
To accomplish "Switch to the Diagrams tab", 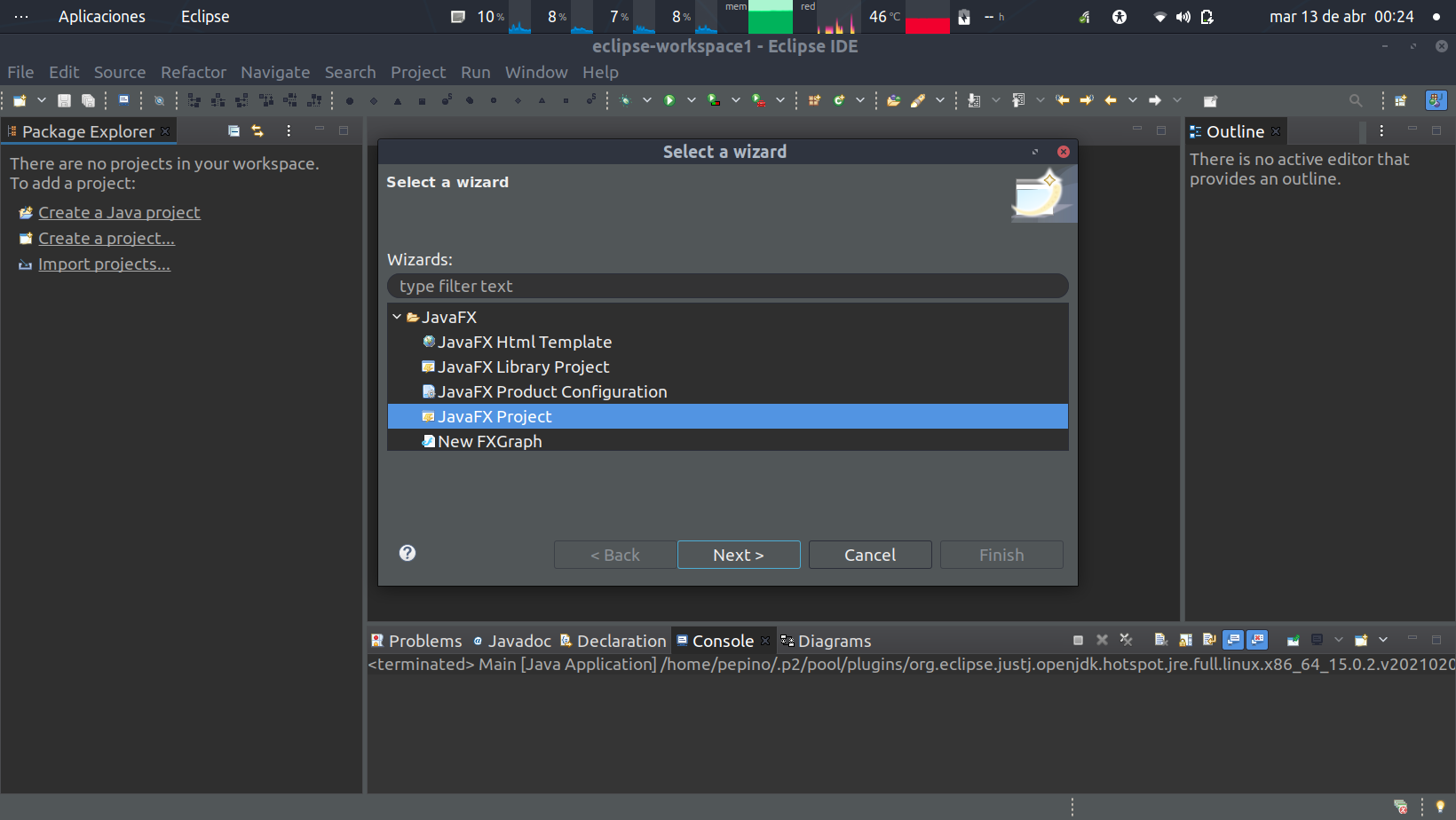I will 826,641.
